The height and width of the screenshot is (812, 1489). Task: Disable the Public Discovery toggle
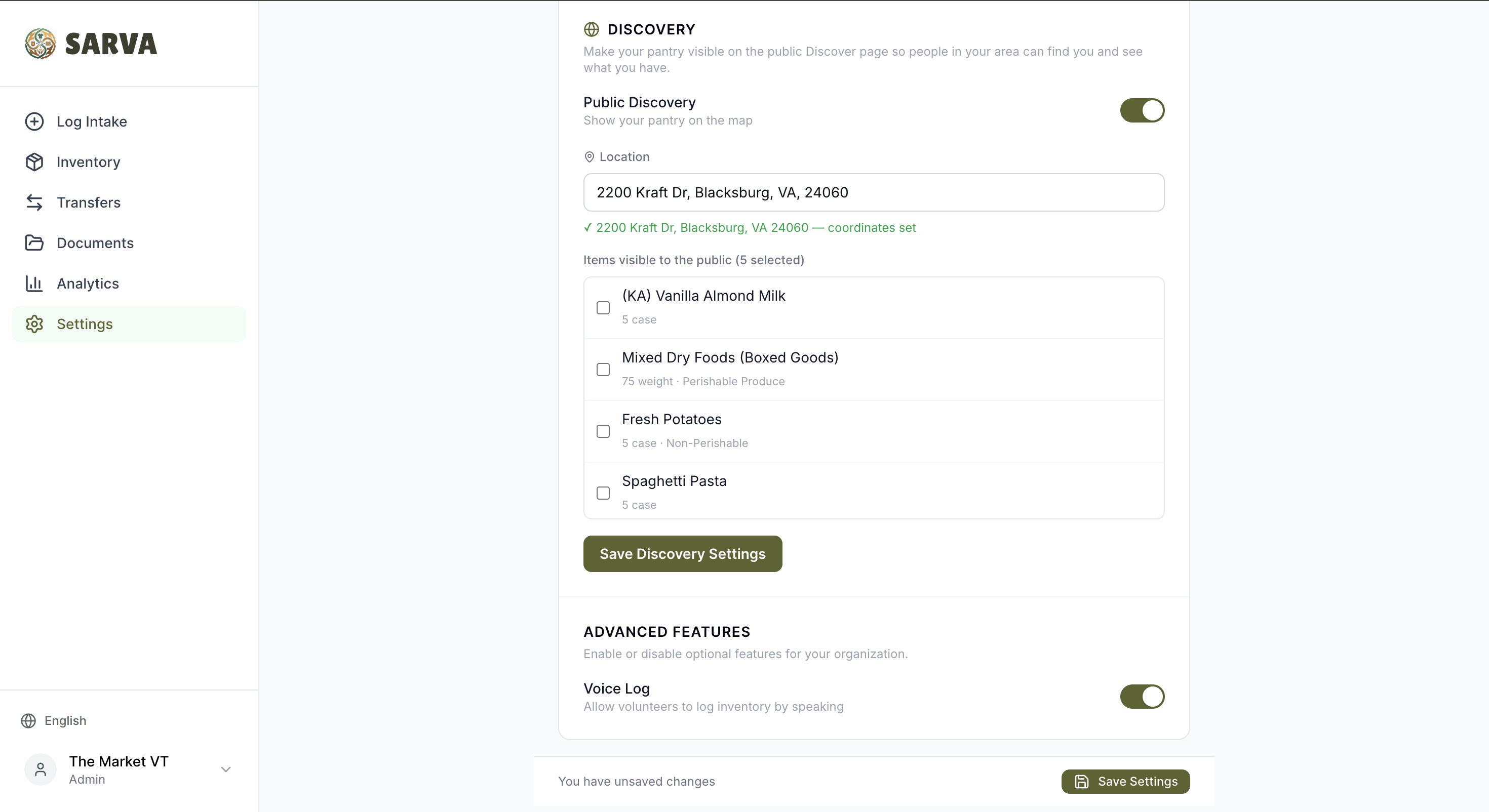tap(1142, 110)
